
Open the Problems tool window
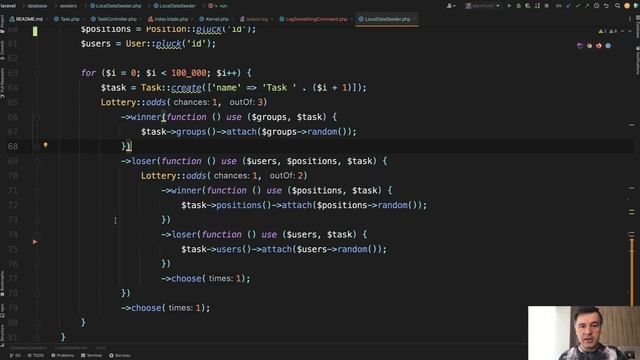62,356
